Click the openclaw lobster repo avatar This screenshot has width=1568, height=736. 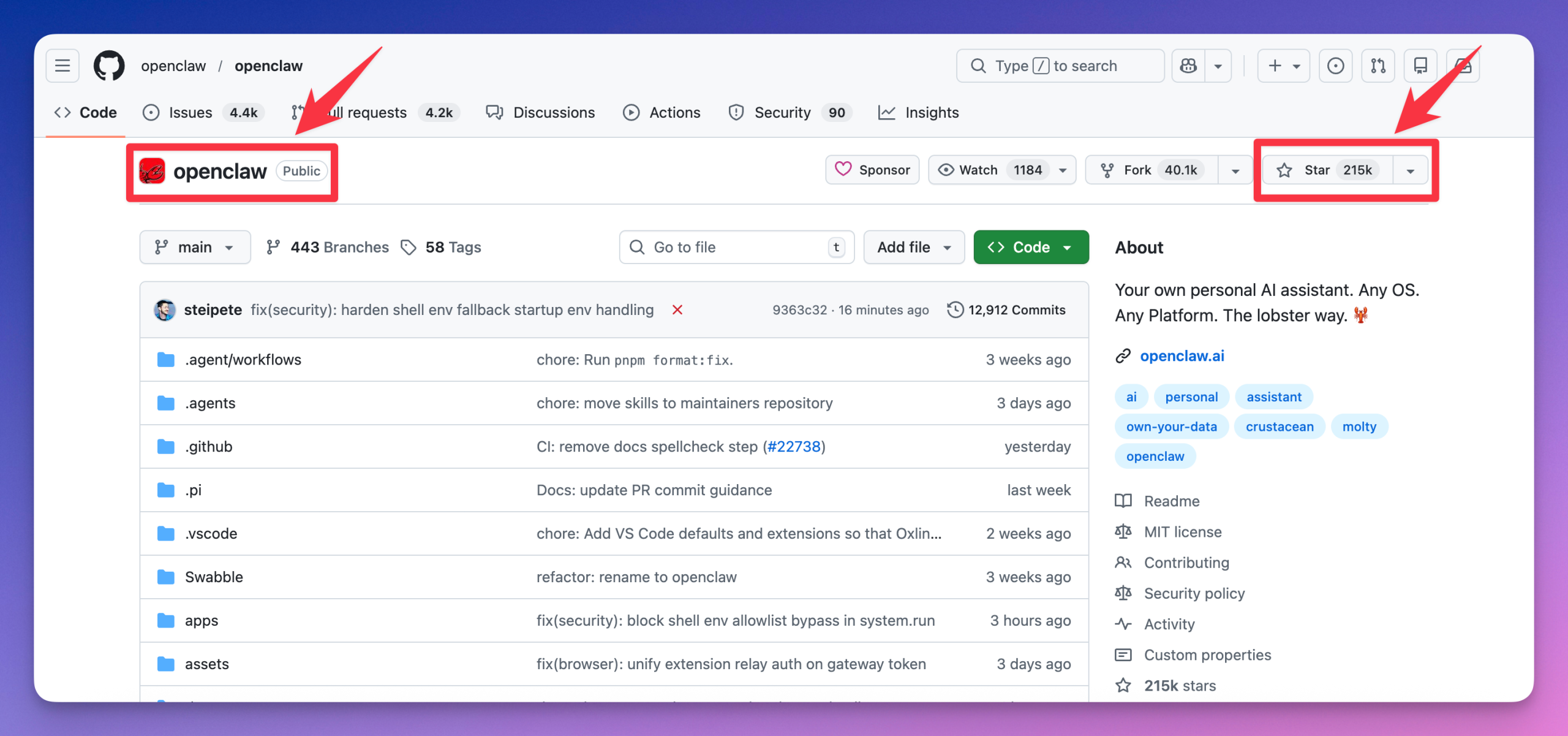(x=152, y=171)
